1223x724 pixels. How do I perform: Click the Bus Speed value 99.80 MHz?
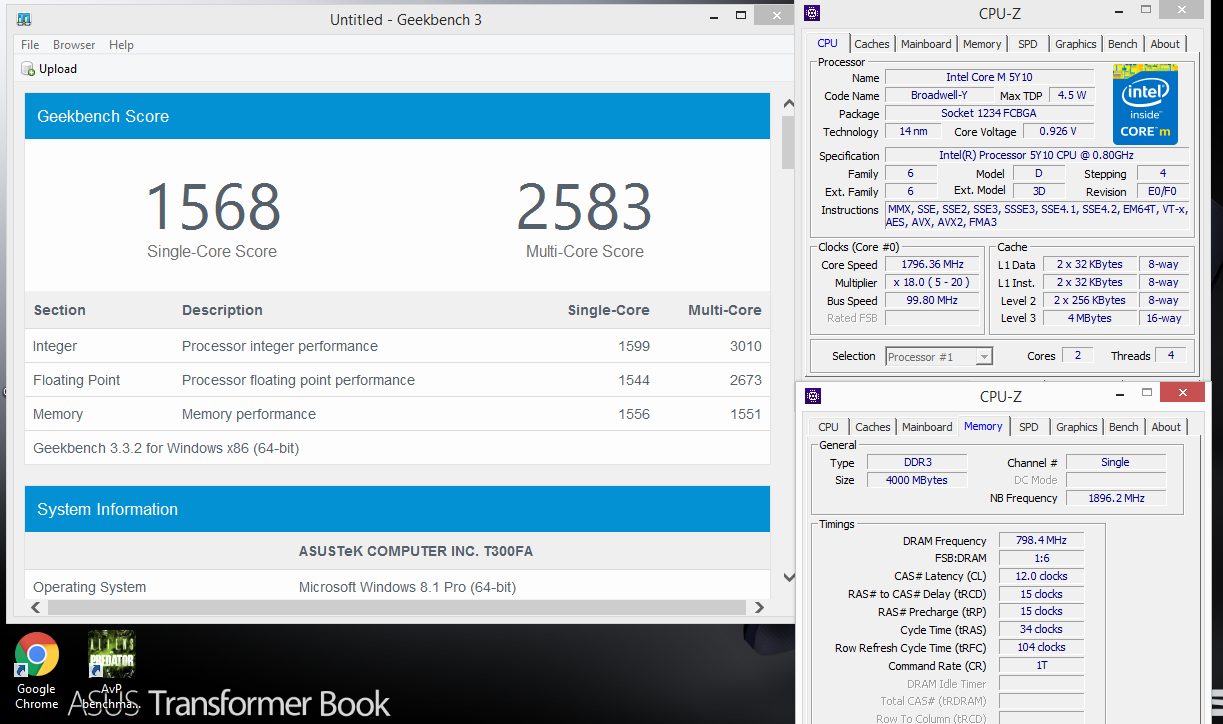pyautogui.click(x=932, y=301)
